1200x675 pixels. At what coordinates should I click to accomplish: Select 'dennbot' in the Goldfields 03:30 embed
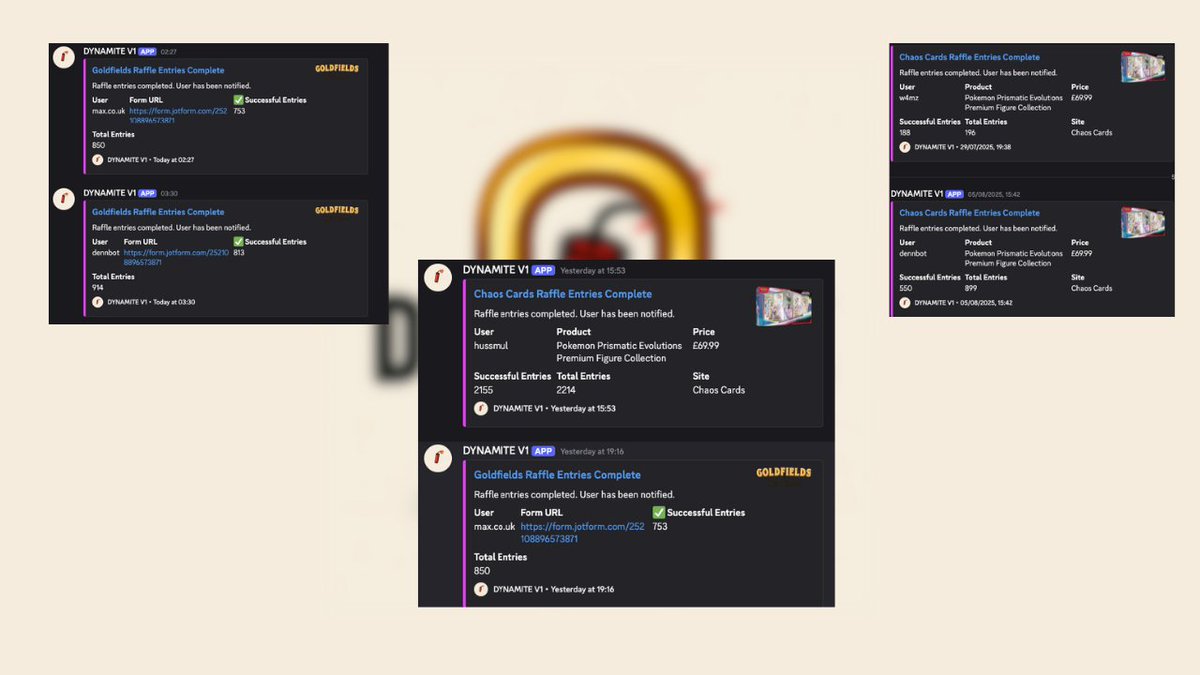(x=105, y=253)
